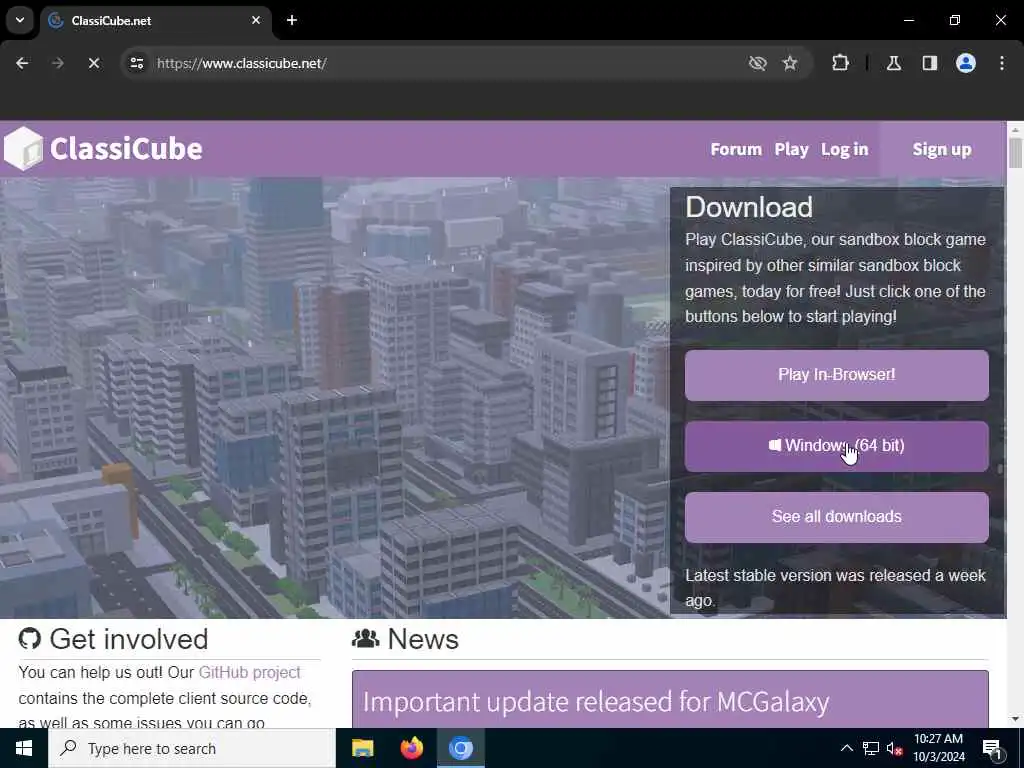
Task: Click the page vertical scrollbar thumb
Action: [x=1015, y=153]
